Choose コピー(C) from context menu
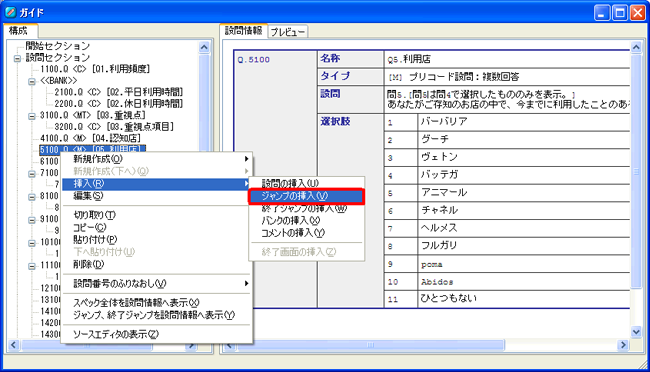 pyautogui.click(x=157, y=227)
